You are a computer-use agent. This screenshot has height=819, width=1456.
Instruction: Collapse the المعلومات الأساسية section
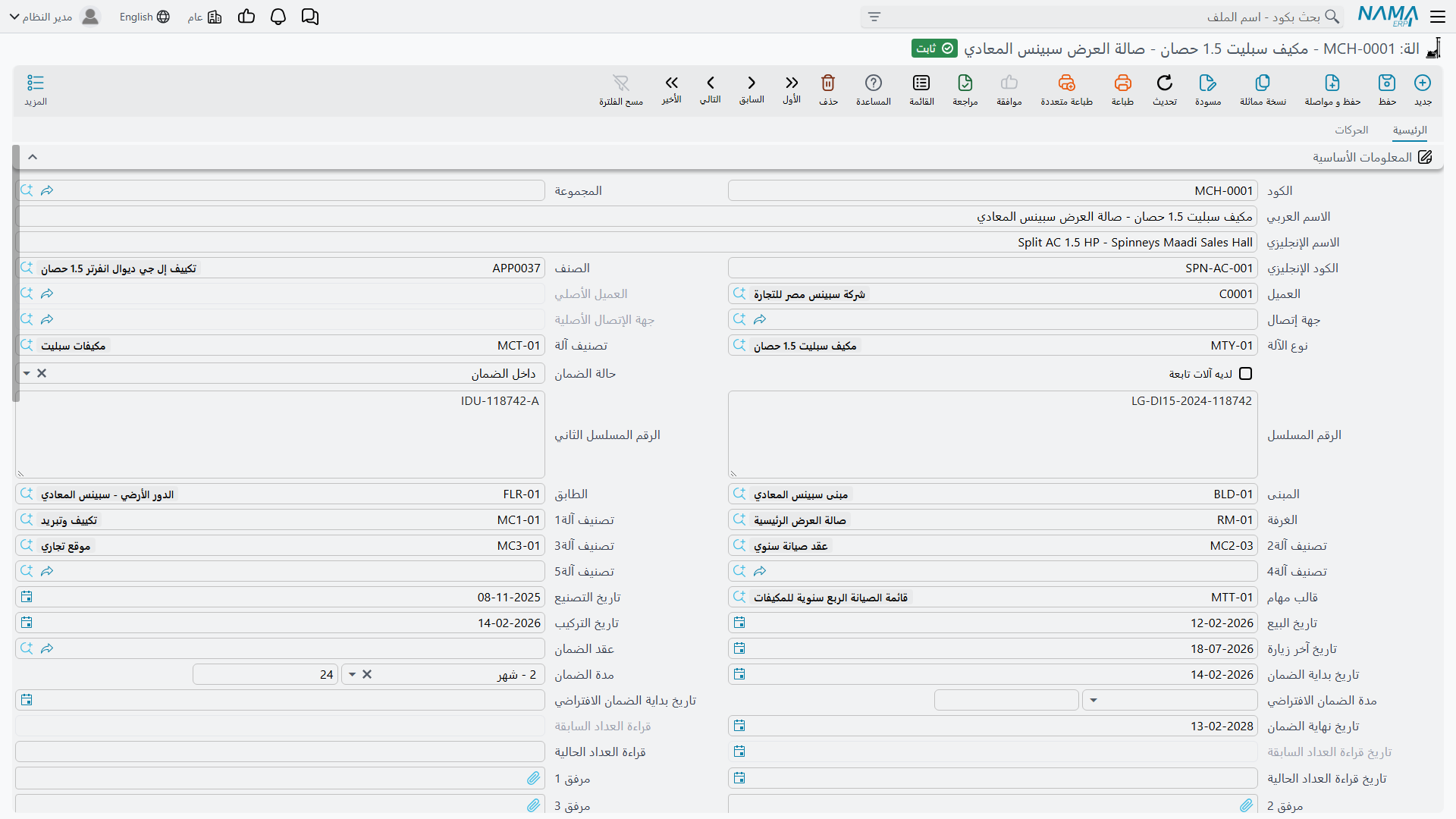[x=33, y=157]
